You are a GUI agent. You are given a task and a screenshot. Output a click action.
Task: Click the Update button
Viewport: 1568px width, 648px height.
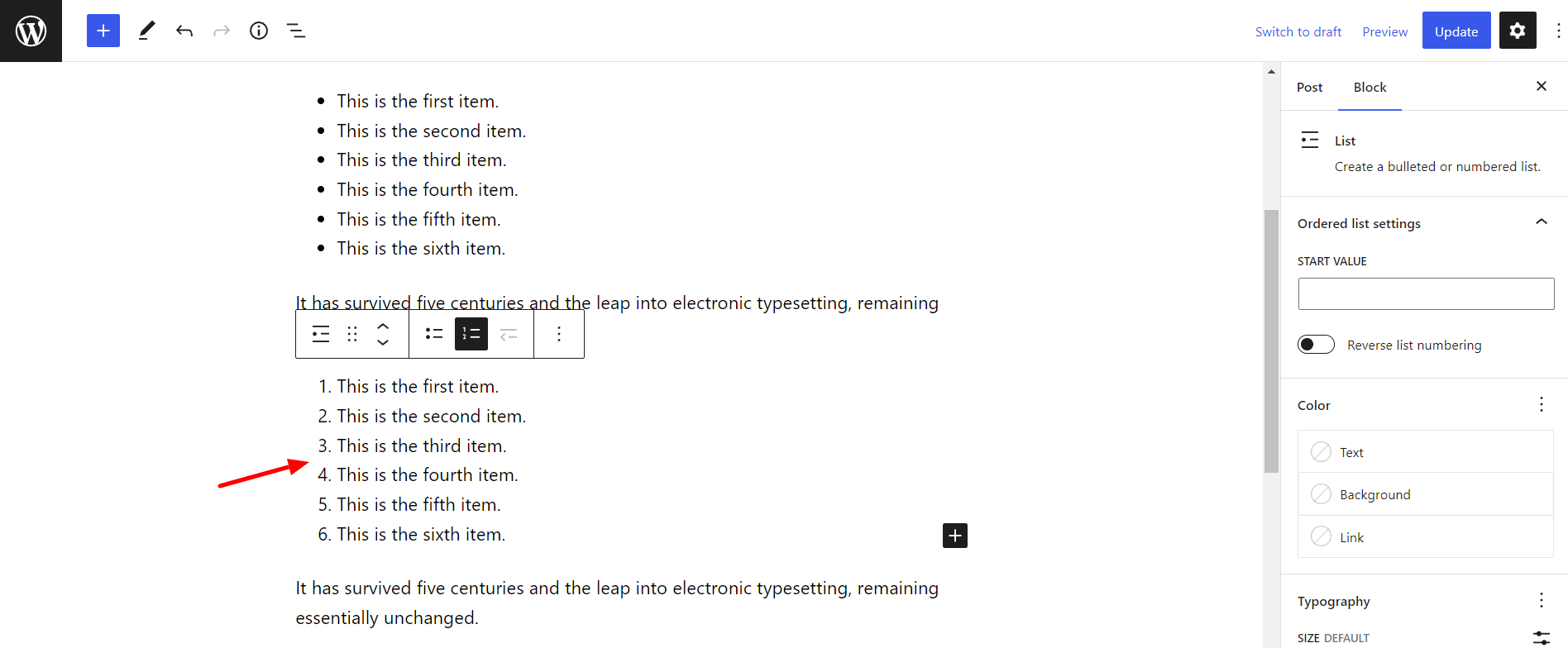[1456, 31]
